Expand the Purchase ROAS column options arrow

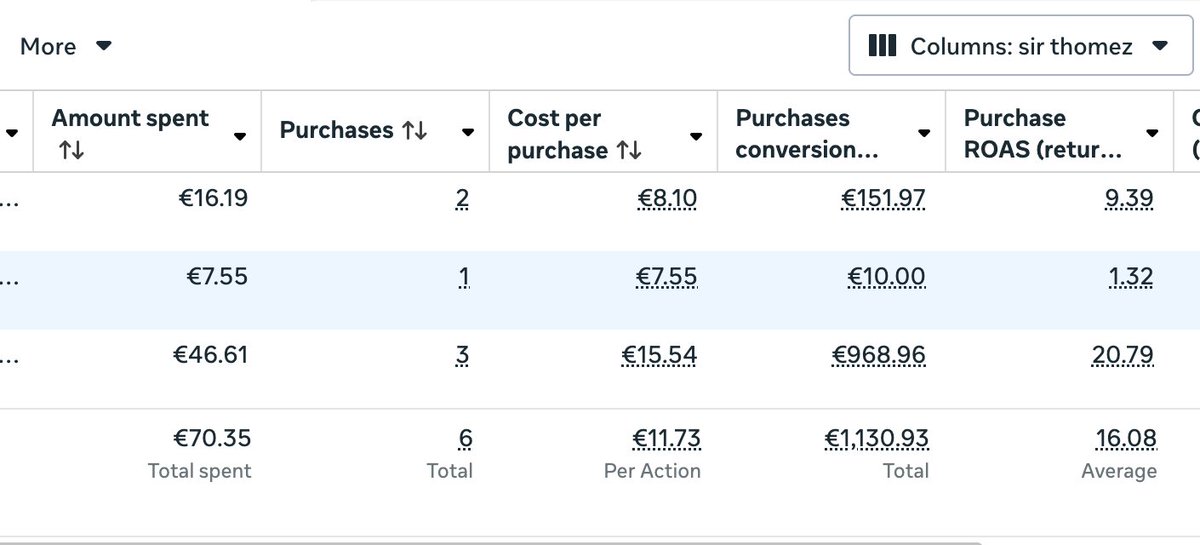(1152, 133)
